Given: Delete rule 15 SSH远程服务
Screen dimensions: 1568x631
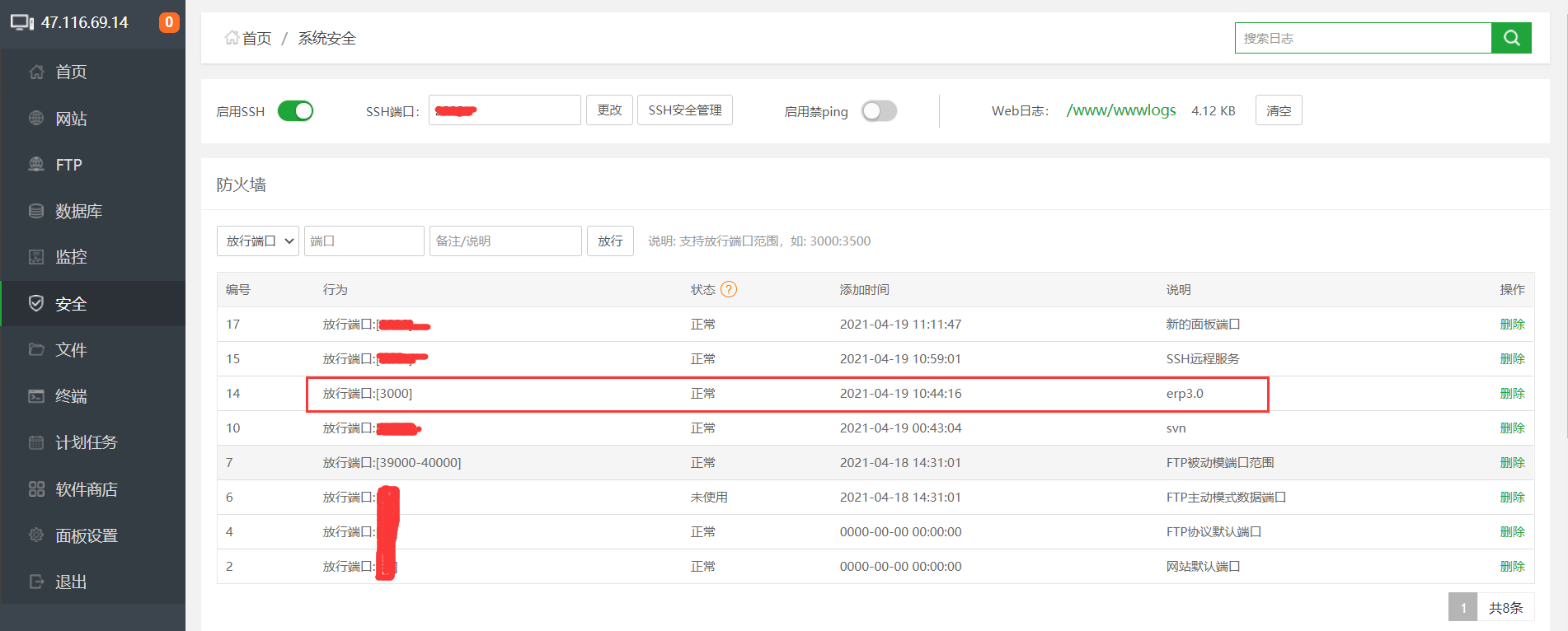Looking at the screenshot, I should (x=1512, y=358).
